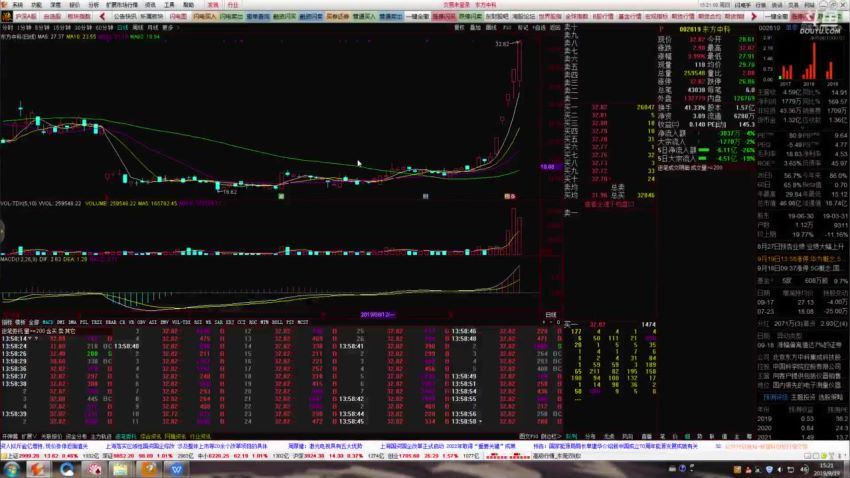Switch chart to 30分钟 period
850x478 pixels.
click(x=83, y=27)
